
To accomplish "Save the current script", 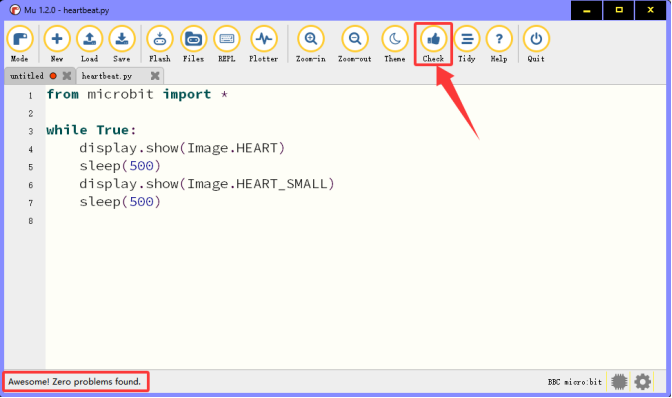I will (x=122, y=44).
